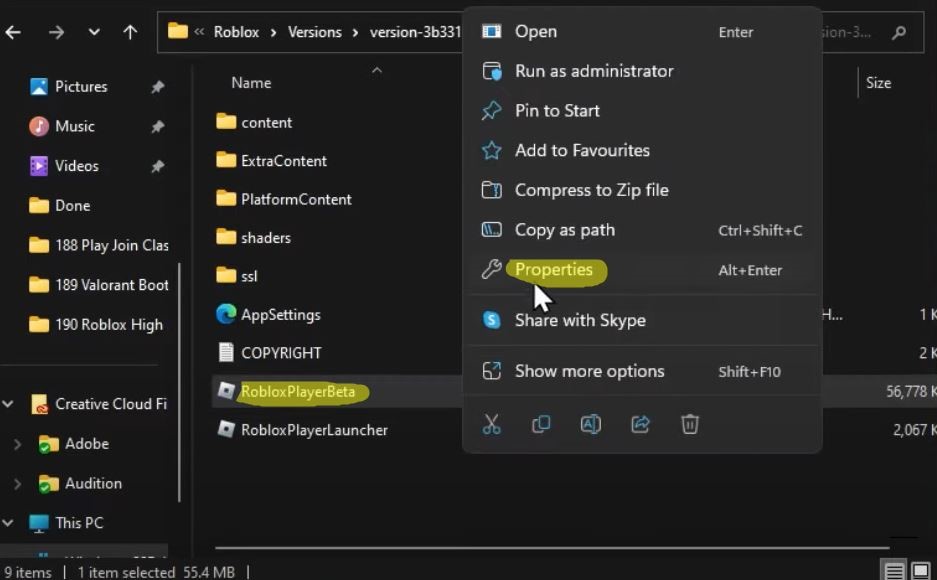This screenshot has height=580, width=937.
Task: Open Properties from the context menu
Action: pos(642,270)
